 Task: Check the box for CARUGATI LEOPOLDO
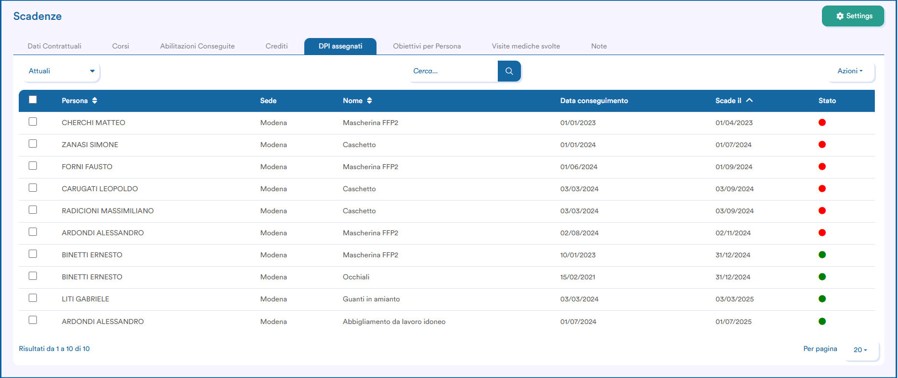coord(33,188)
